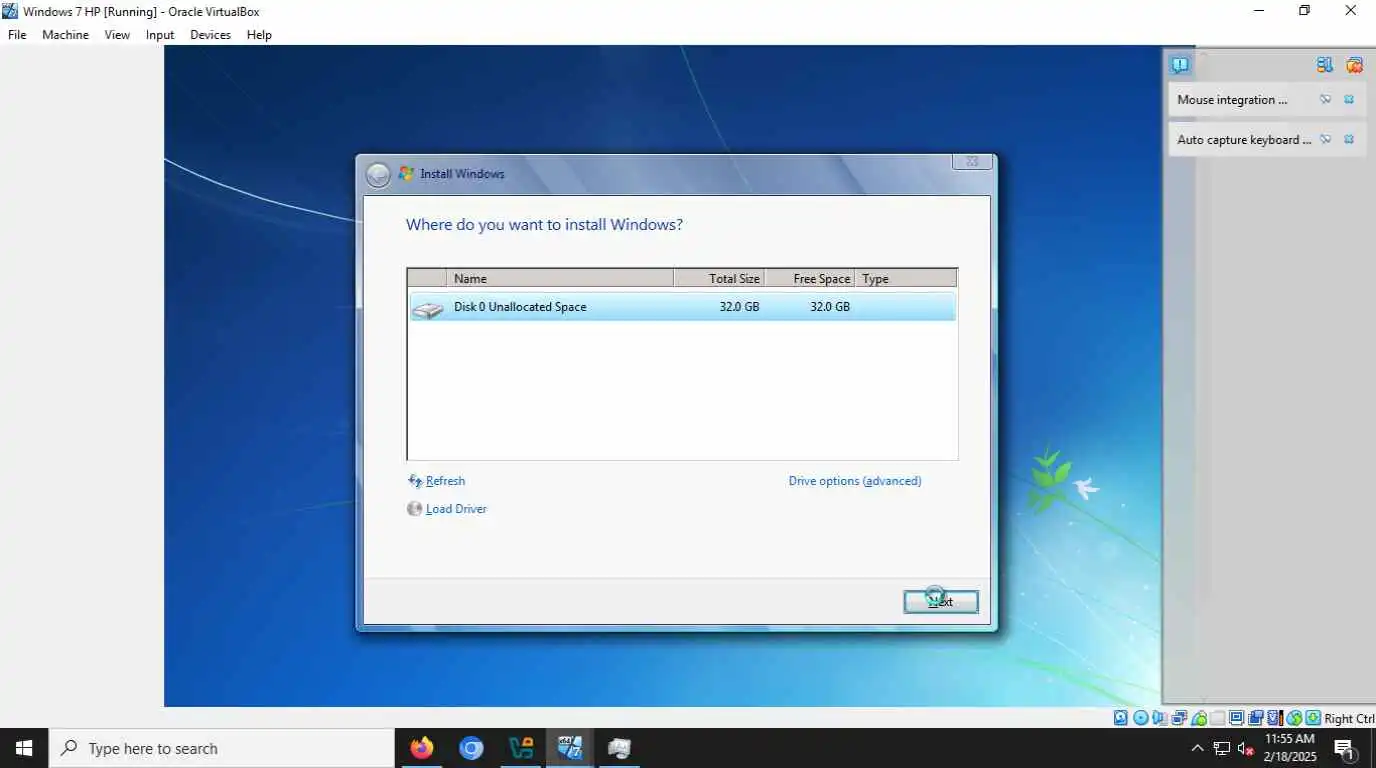Click the virtualization features chip icon

1275,718
